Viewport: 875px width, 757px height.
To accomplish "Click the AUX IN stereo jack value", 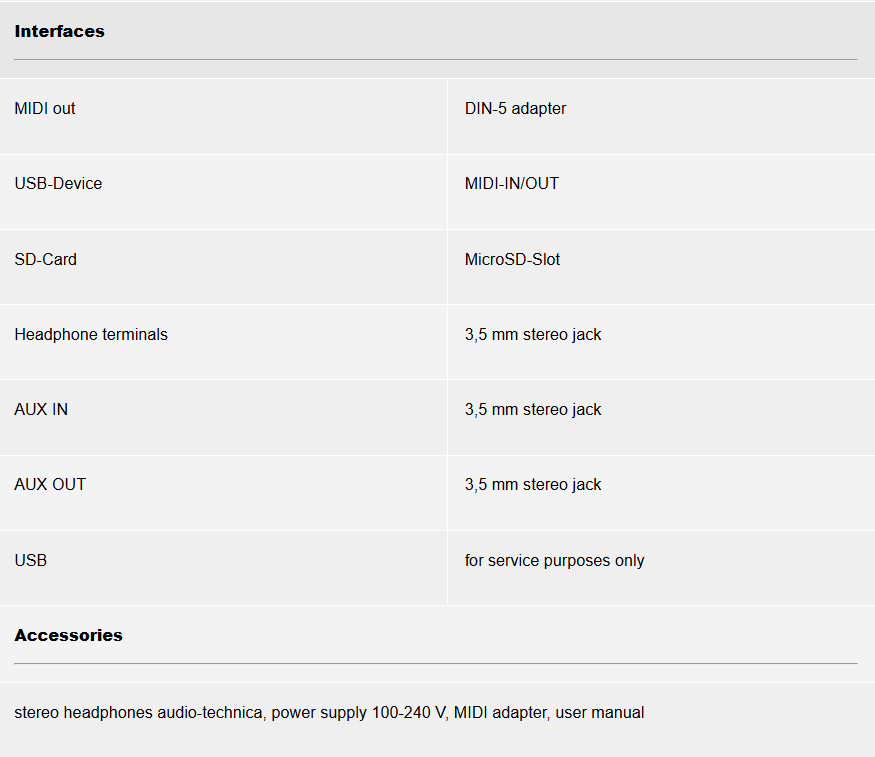I will click(533, 409).
